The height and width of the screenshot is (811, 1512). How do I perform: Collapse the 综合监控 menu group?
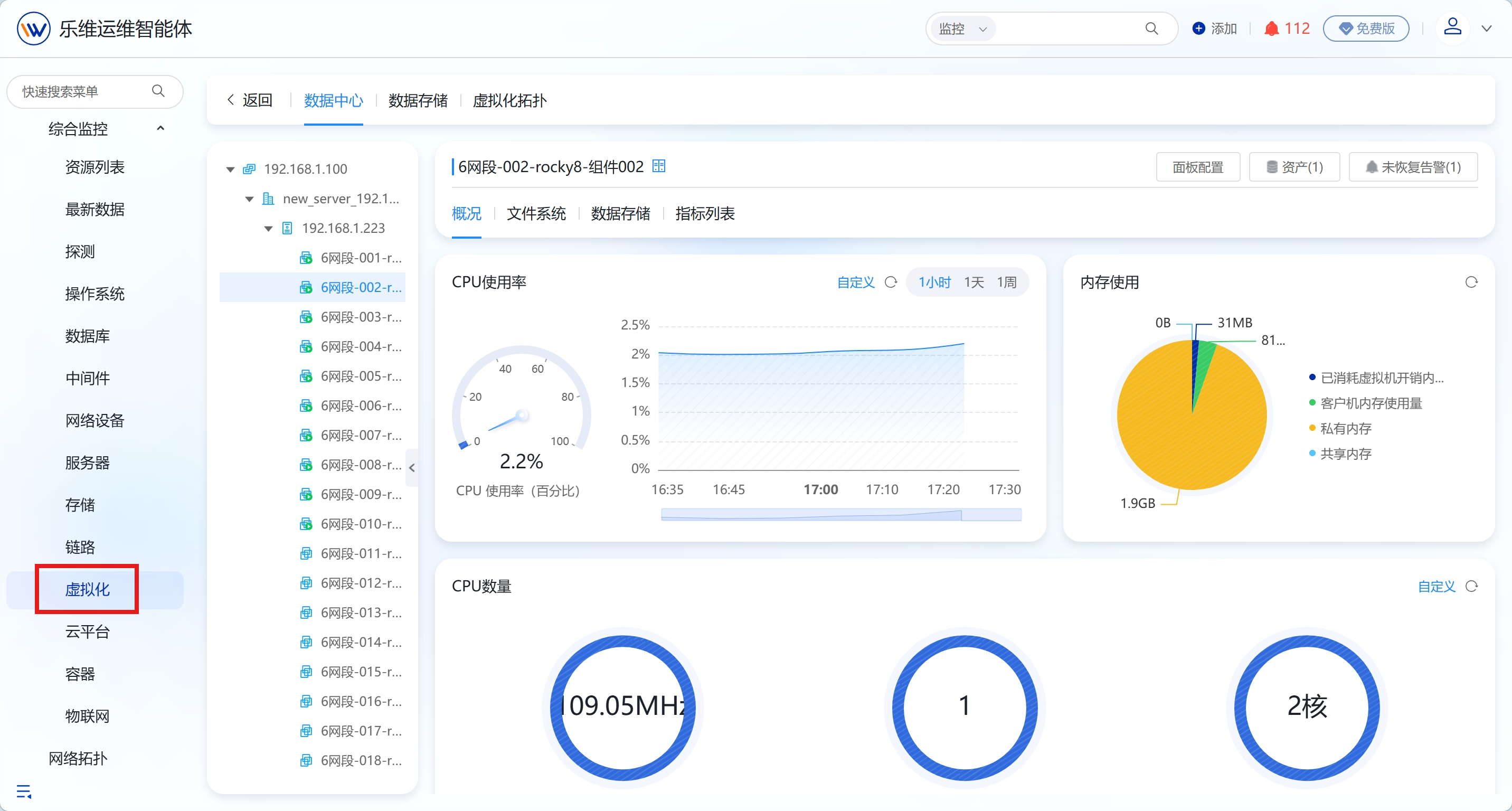tap(160, 128)
